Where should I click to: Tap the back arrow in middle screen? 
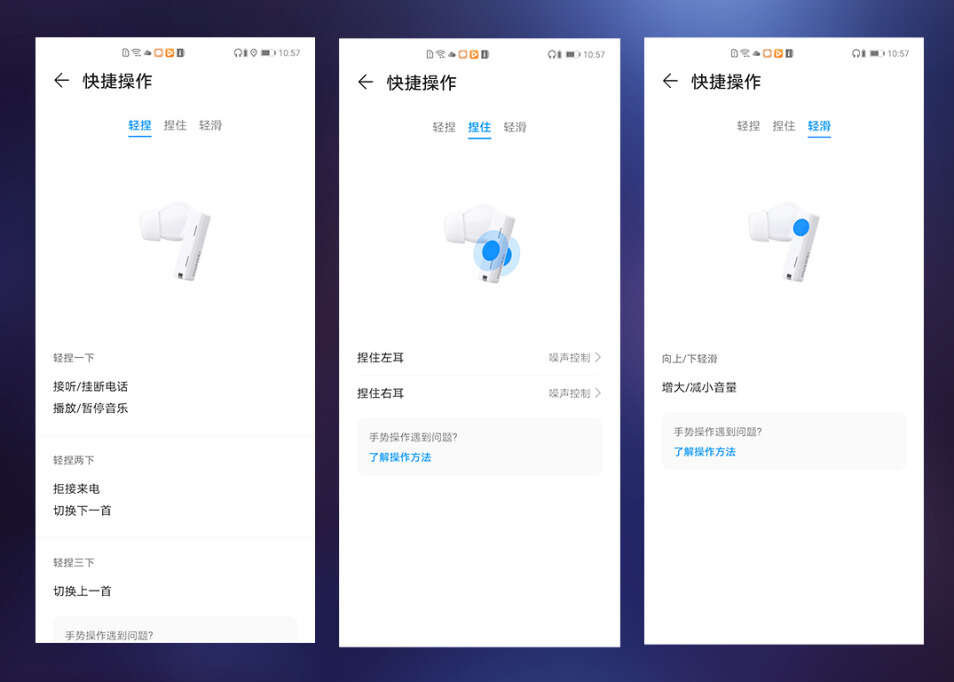[366, 82]
